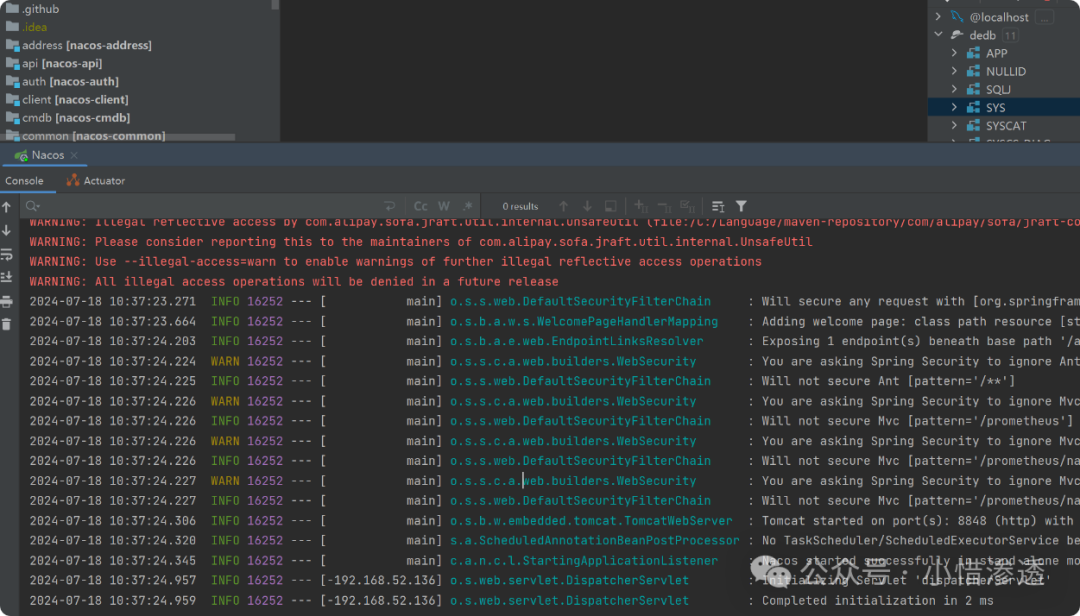Expand the SQLJ schema
1080x616 pixels.
tap(954, 89)
